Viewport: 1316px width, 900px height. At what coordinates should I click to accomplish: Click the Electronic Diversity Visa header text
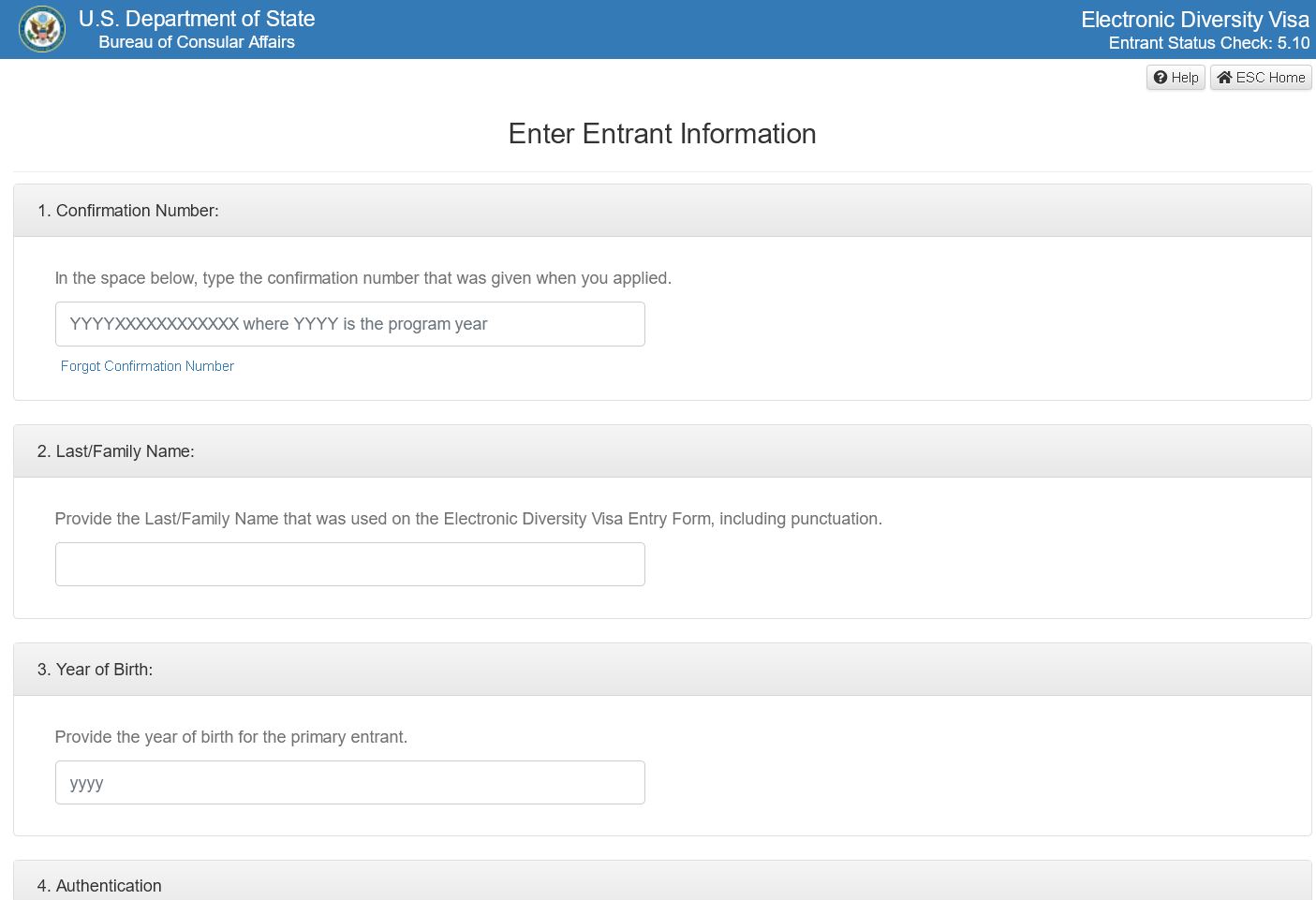(1194, 20)
